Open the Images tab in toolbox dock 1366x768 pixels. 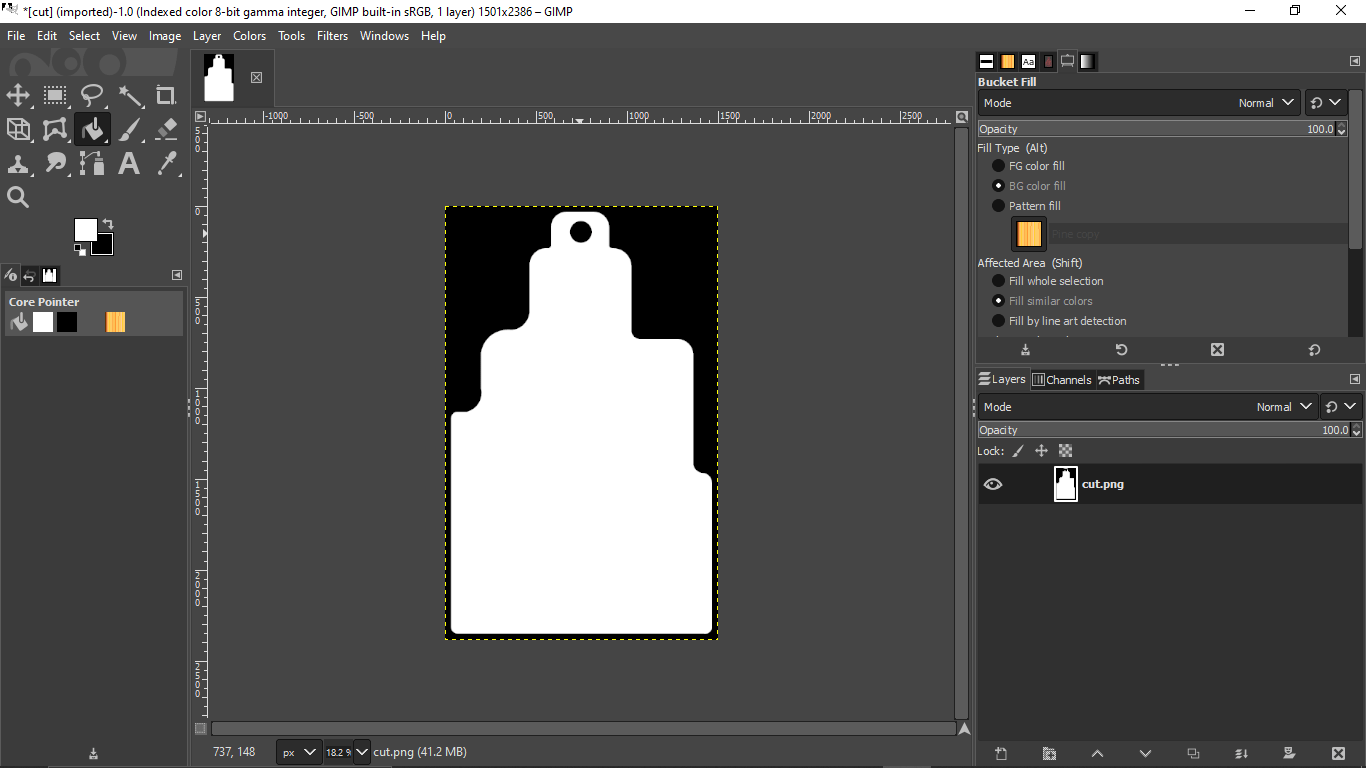click(50, 275)
